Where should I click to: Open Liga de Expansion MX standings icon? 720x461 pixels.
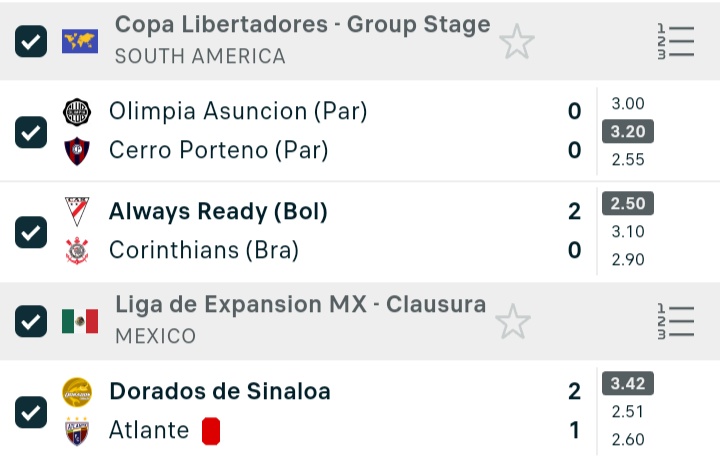[676, 321]
